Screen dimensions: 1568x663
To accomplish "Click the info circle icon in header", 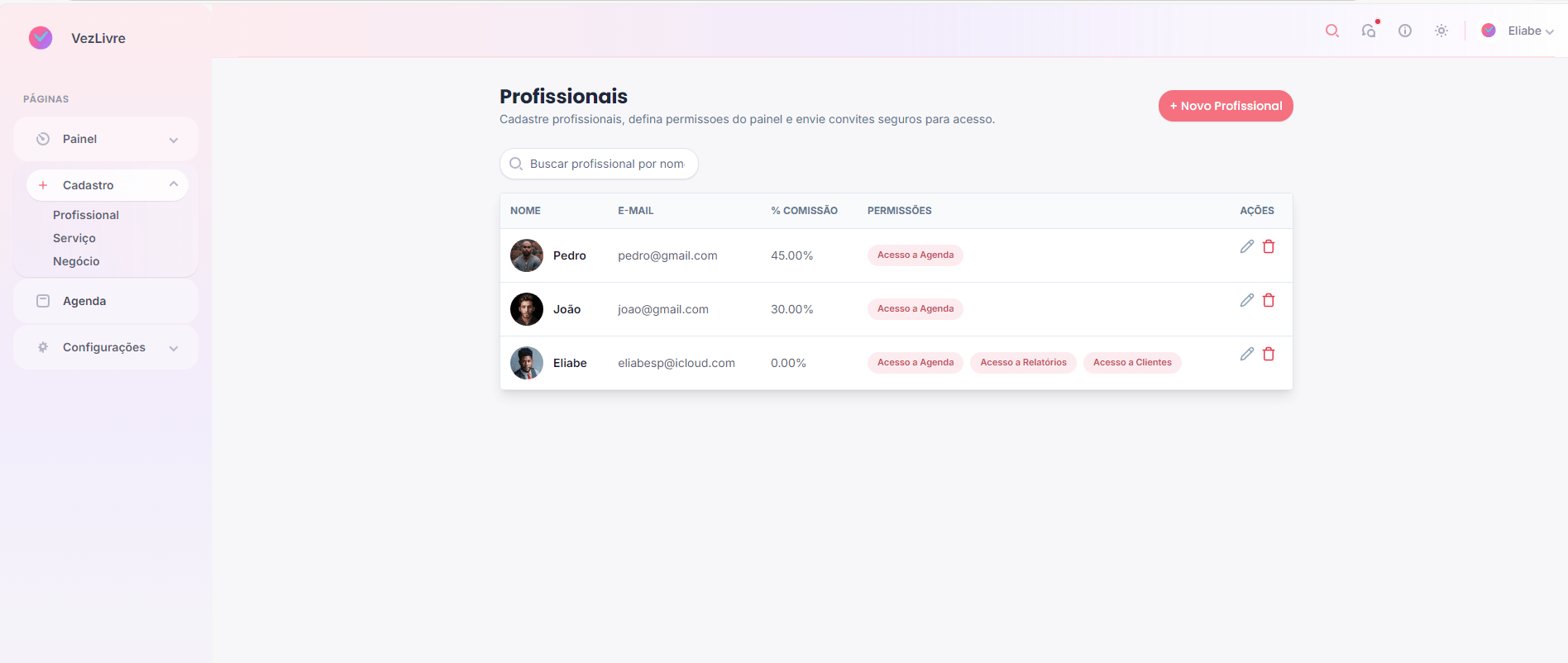I will coord(1405,31).
